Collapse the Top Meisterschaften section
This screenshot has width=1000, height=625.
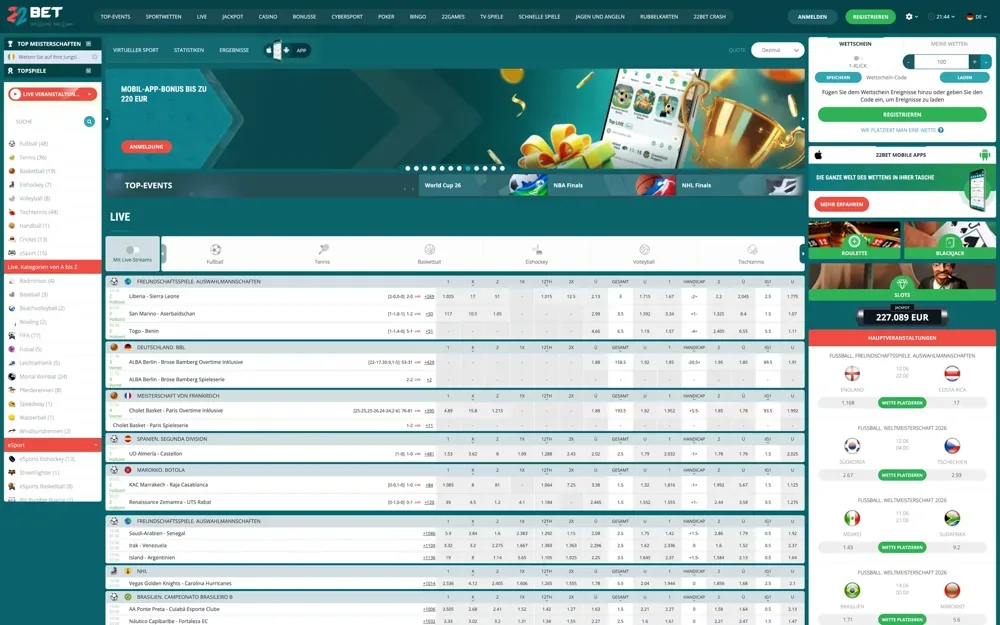[x=89, y=43]
